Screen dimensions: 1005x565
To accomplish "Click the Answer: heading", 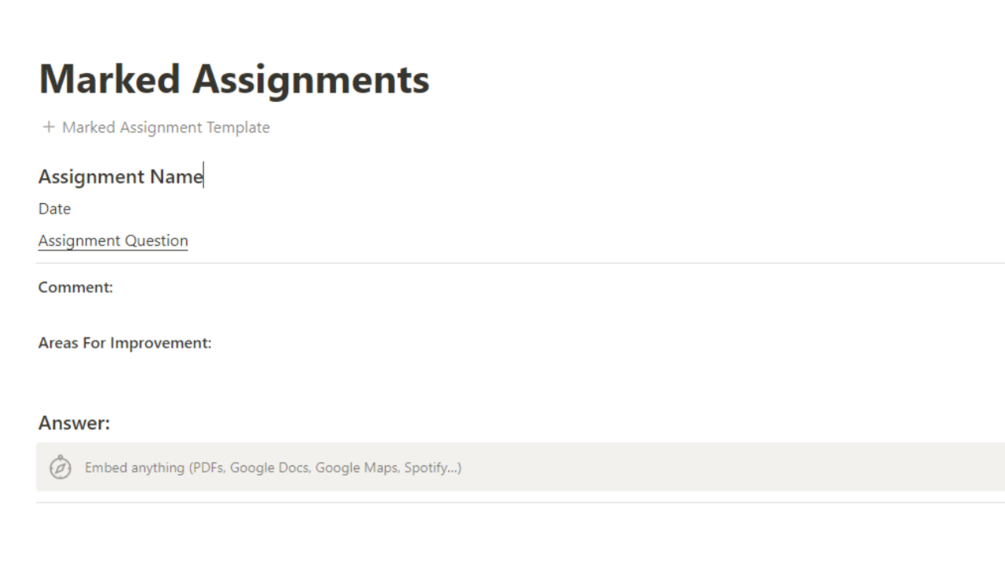I will (74, 423).
